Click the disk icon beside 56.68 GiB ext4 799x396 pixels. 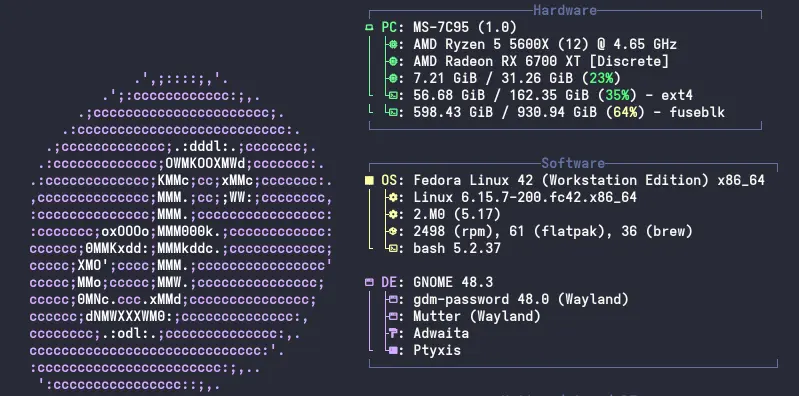tap(393, 95)
